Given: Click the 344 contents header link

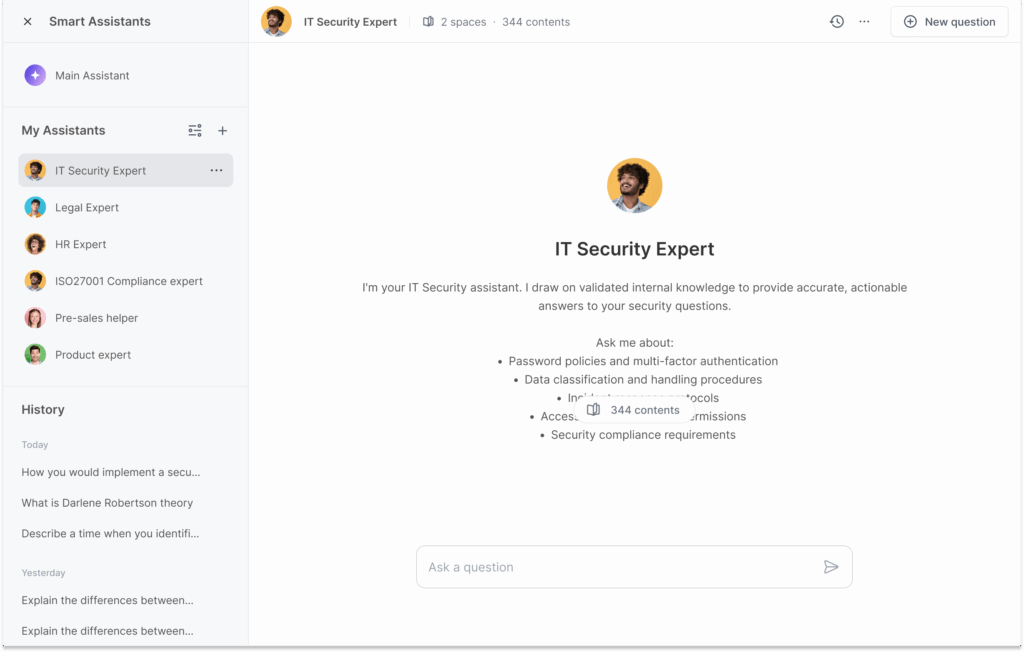Looking at the screenshot, I should 536,22.
